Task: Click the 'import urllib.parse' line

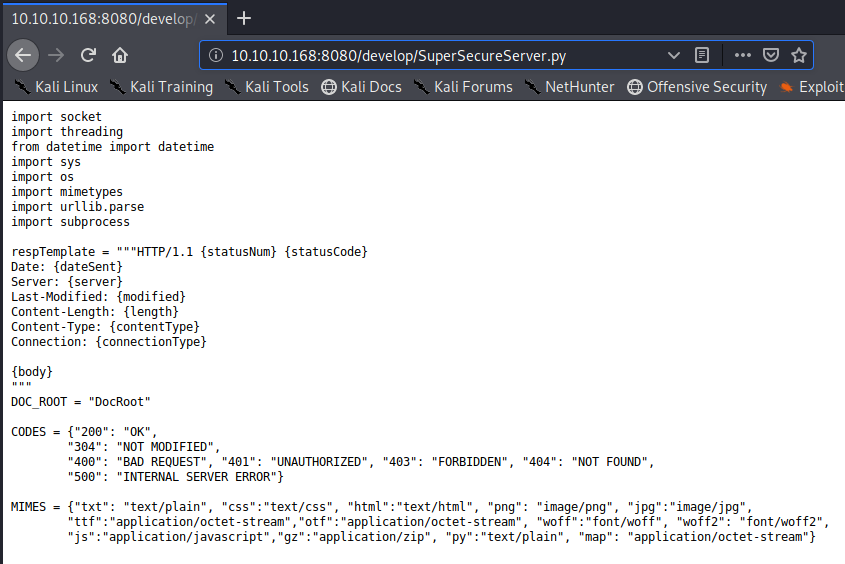Action: pos(78,207)
